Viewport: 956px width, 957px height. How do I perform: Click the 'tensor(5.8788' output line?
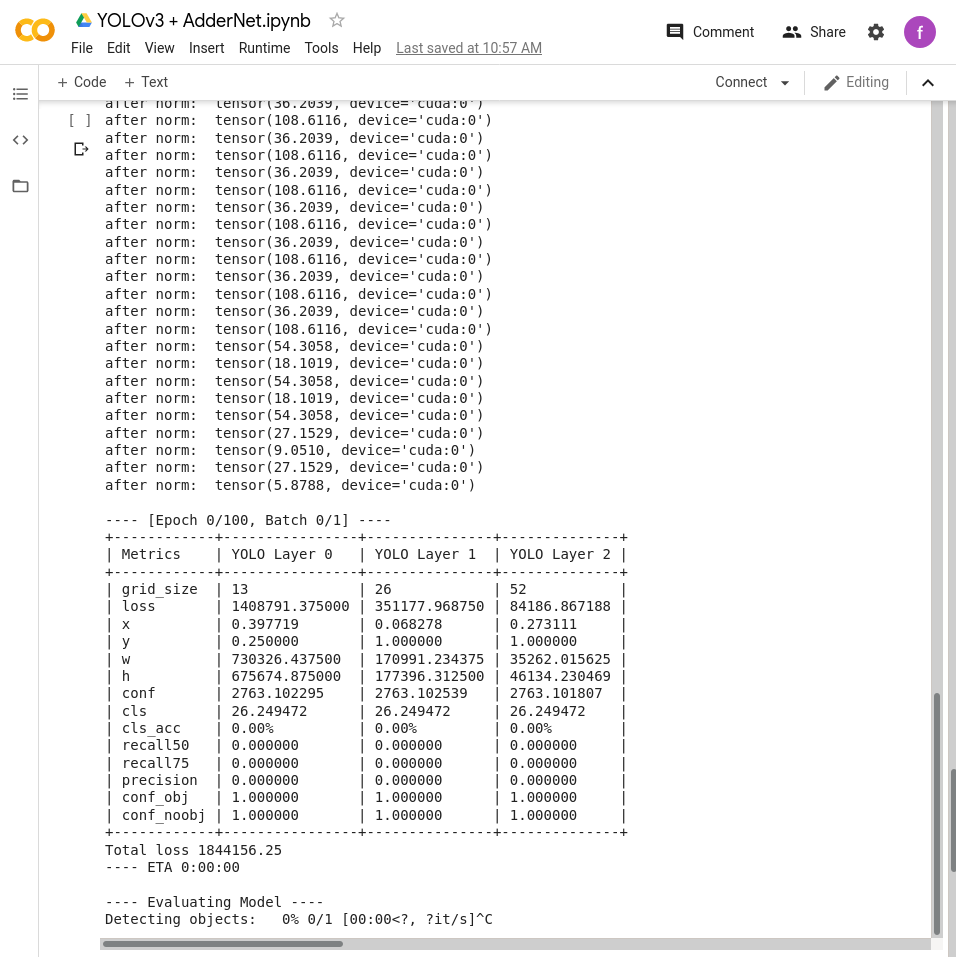[x=290, y=485]
